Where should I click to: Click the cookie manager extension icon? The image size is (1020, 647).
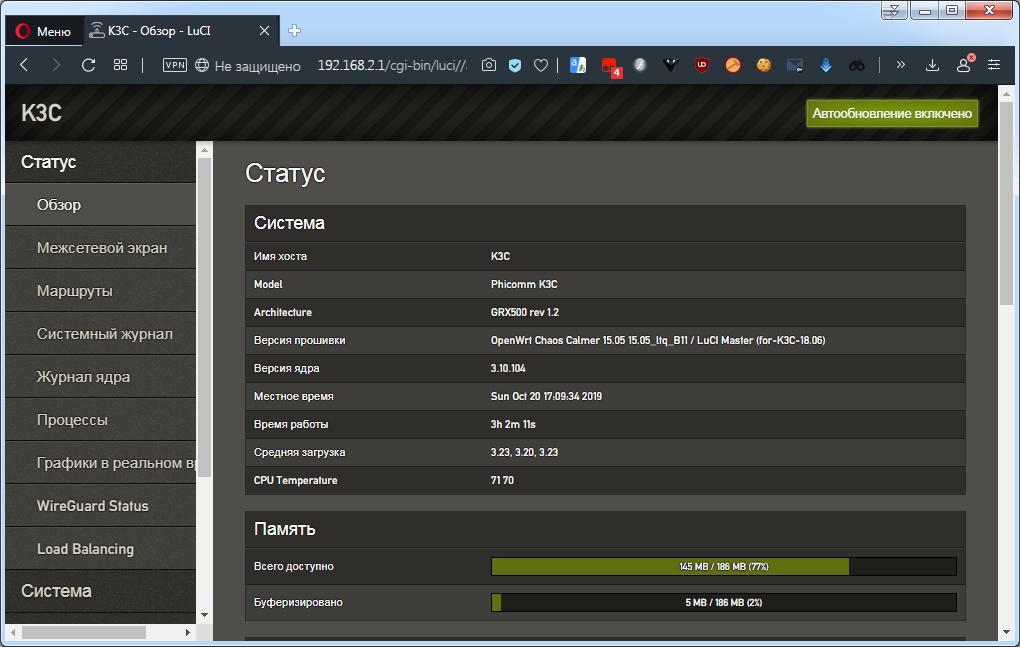pos(764,64)
